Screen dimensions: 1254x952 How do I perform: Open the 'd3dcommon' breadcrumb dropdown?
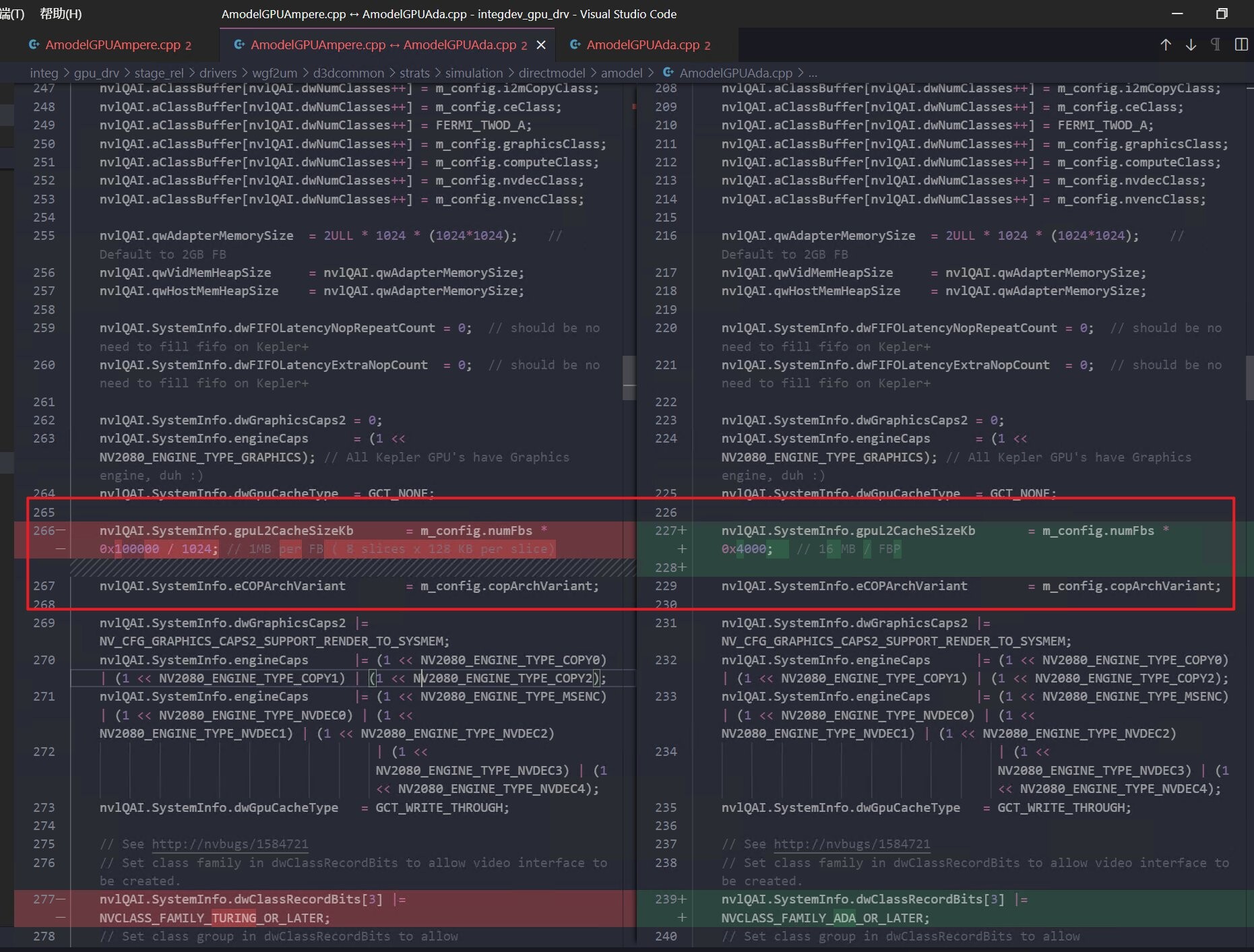[x=348, y=73]
